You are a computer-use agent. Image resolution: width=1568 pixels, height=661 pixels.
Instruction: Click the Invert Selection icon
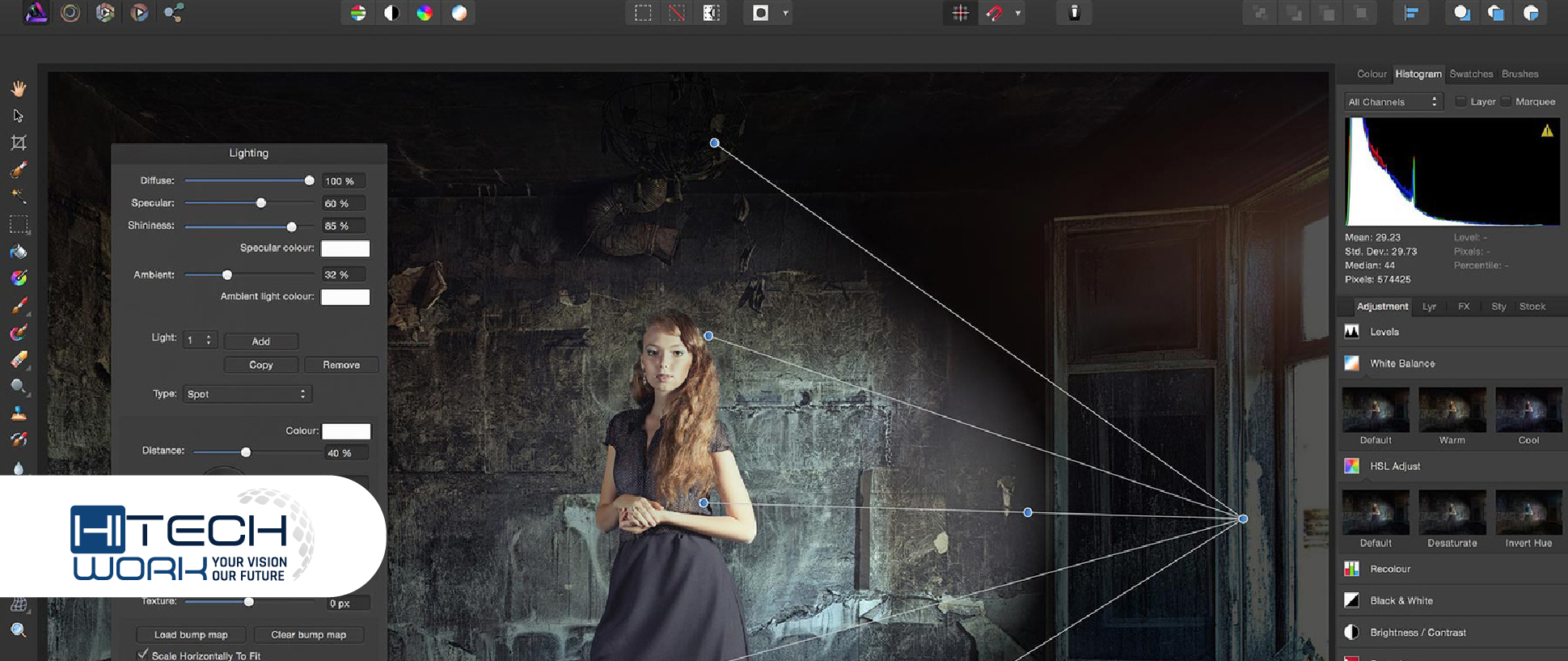point(711,13)
